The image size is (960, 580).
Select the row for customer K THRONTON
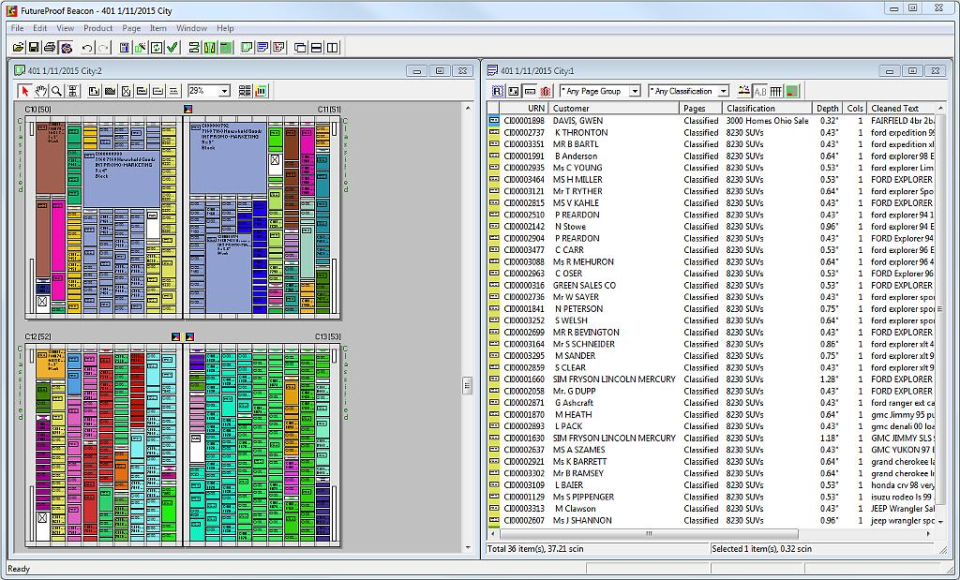[x=713, y=132]
